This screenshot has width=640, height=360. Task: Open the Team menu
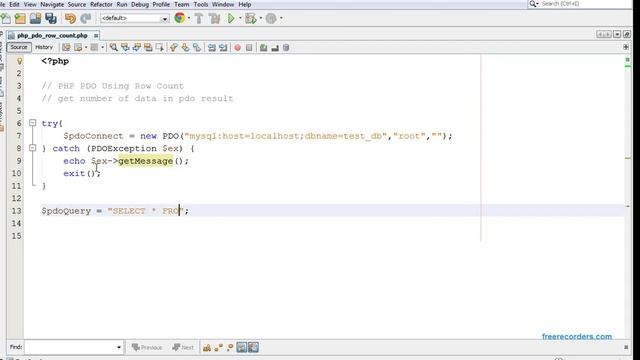[182, 4]
